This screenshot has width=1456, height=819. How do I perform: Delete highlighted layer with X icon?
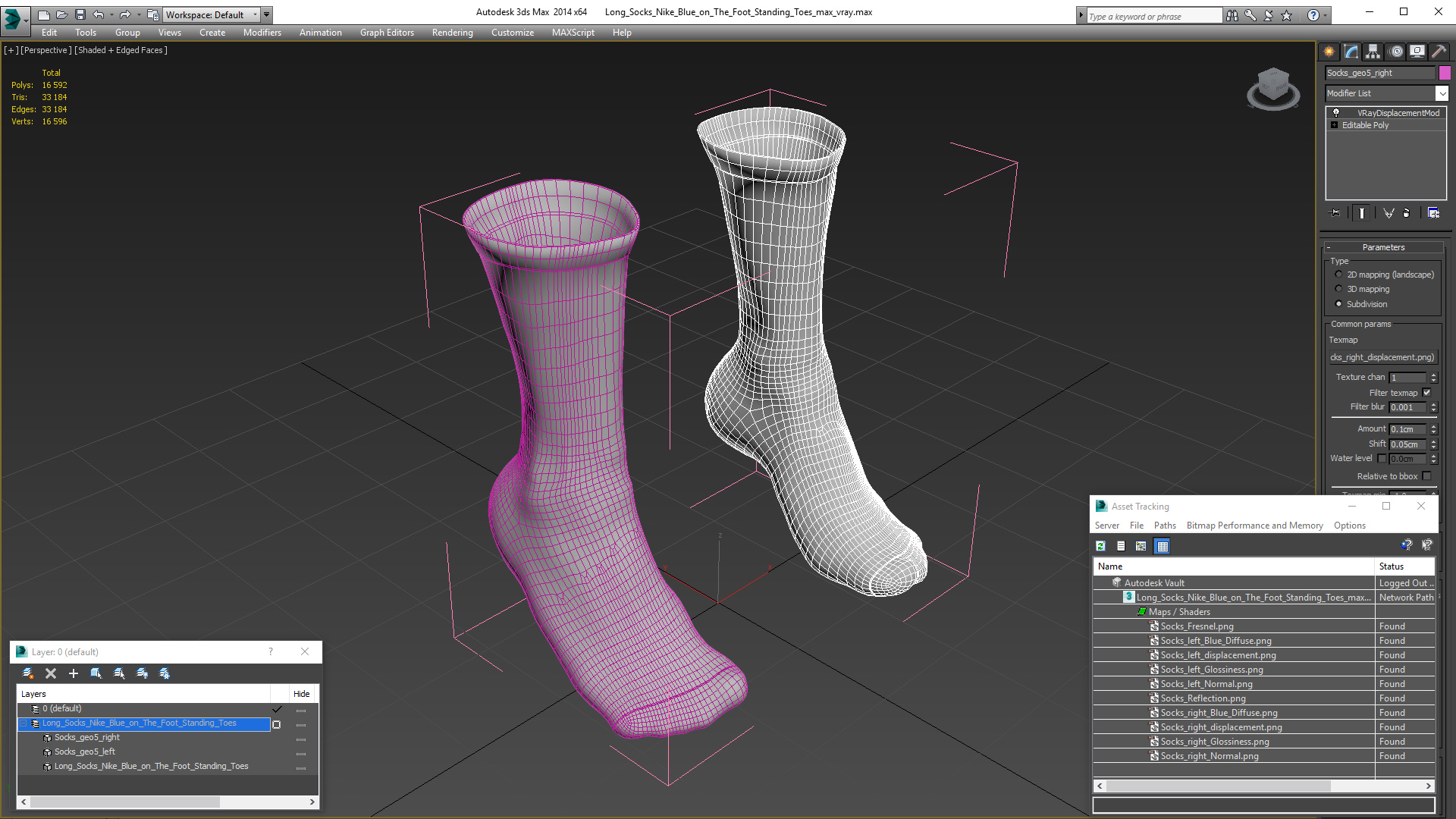coord(51,673)
